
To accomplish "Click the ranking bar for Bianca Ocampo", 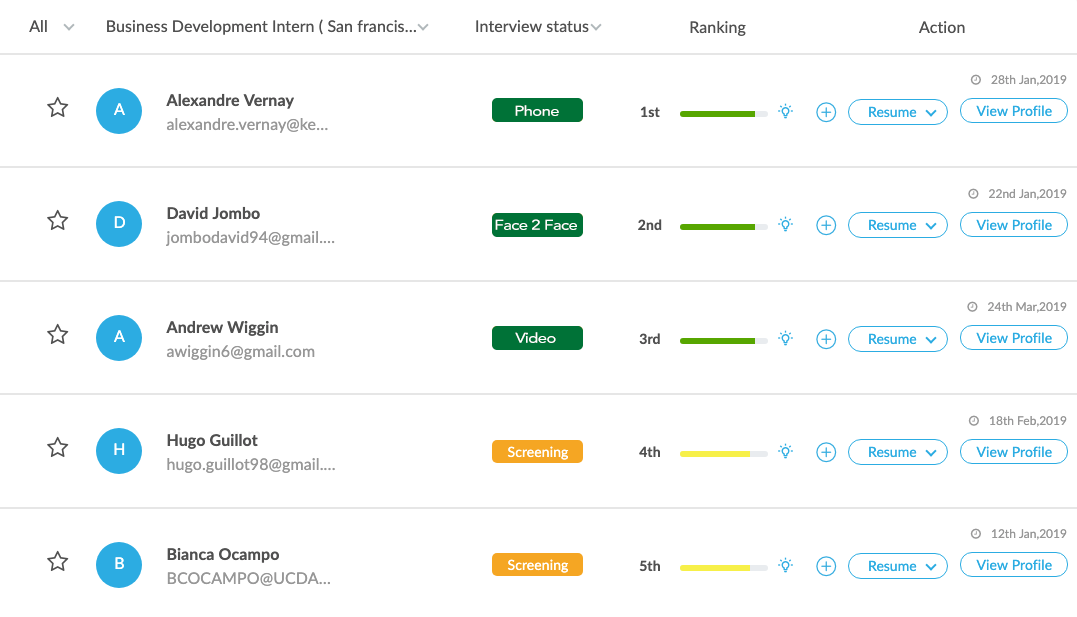I will (723, 567).
